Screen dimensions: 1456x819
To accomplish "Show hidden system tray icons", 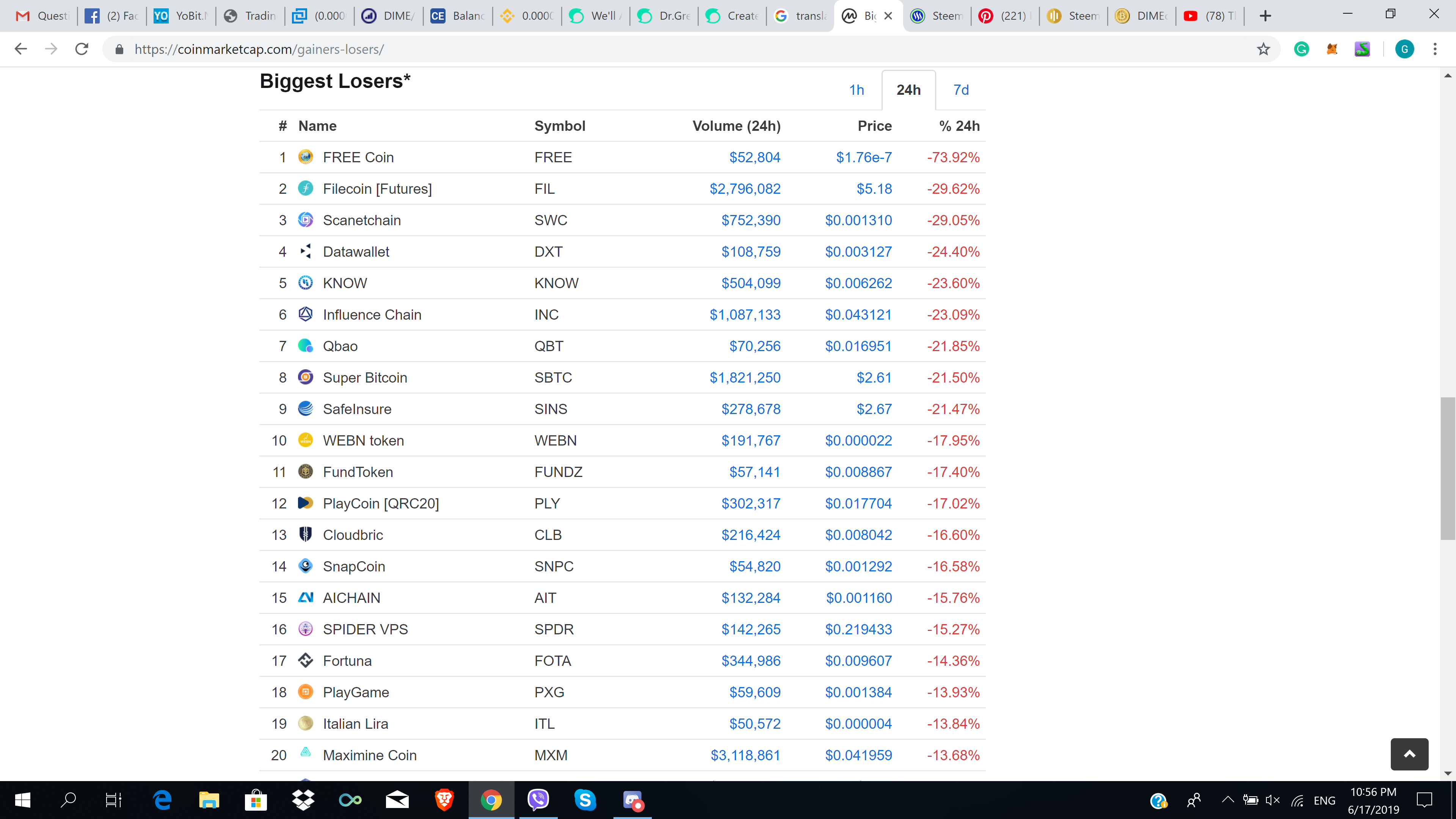I will [x=1227, y=800].
